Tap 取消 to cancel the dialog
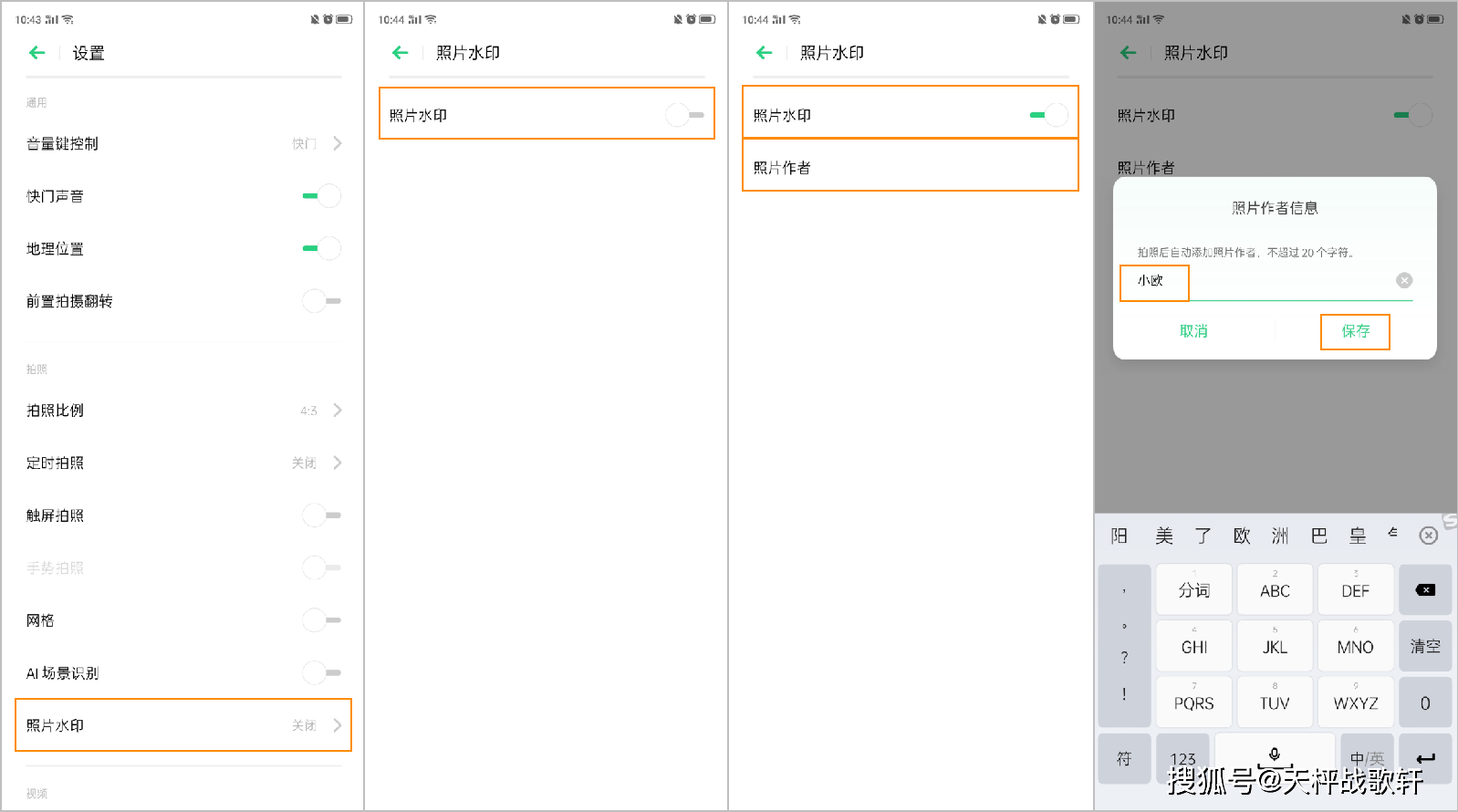This screenshot has width=1458, height=812. (1193, 331)
